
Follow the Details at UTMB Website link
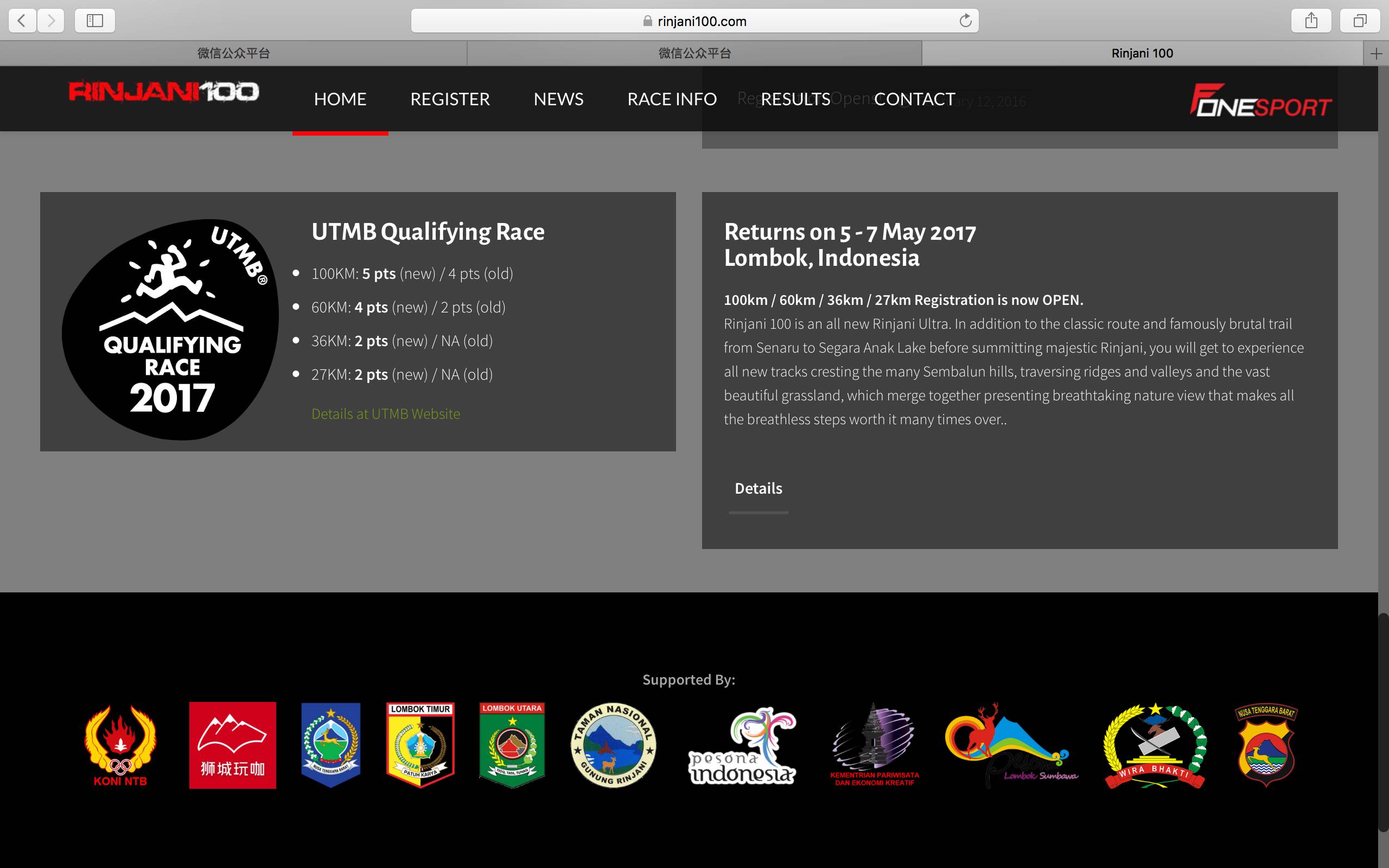[385, 414]
